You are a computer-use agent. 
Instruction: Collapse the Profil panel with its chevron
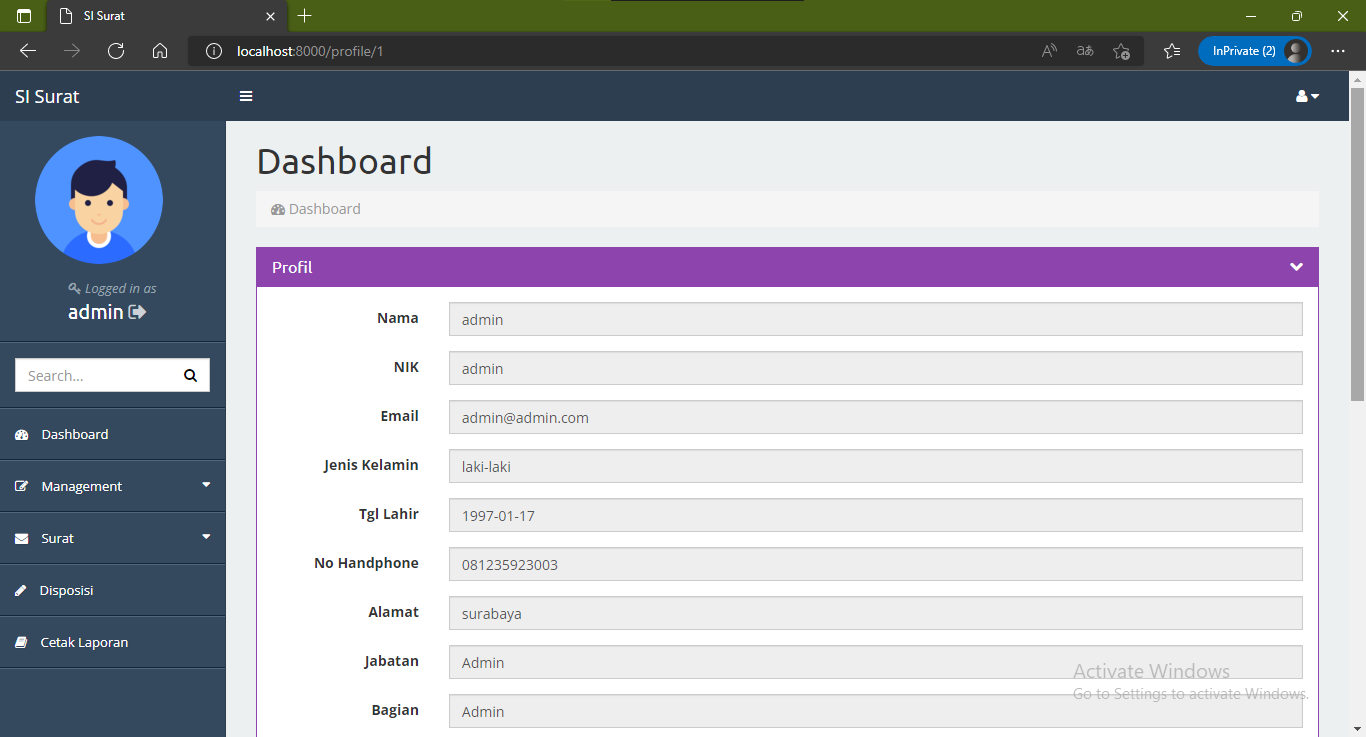click(1296, 267)
